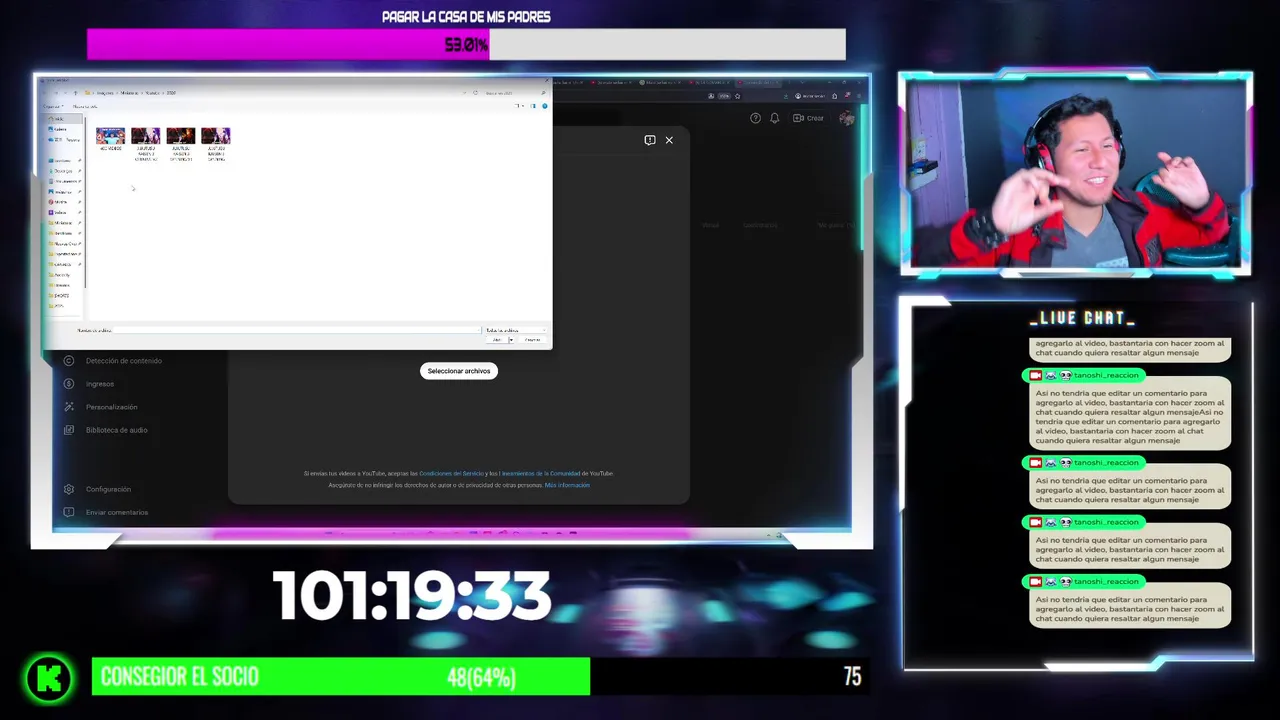Open the YouTube Studio help icon
This screenshot has width=1280, height=720.
(x=755, y=118)
